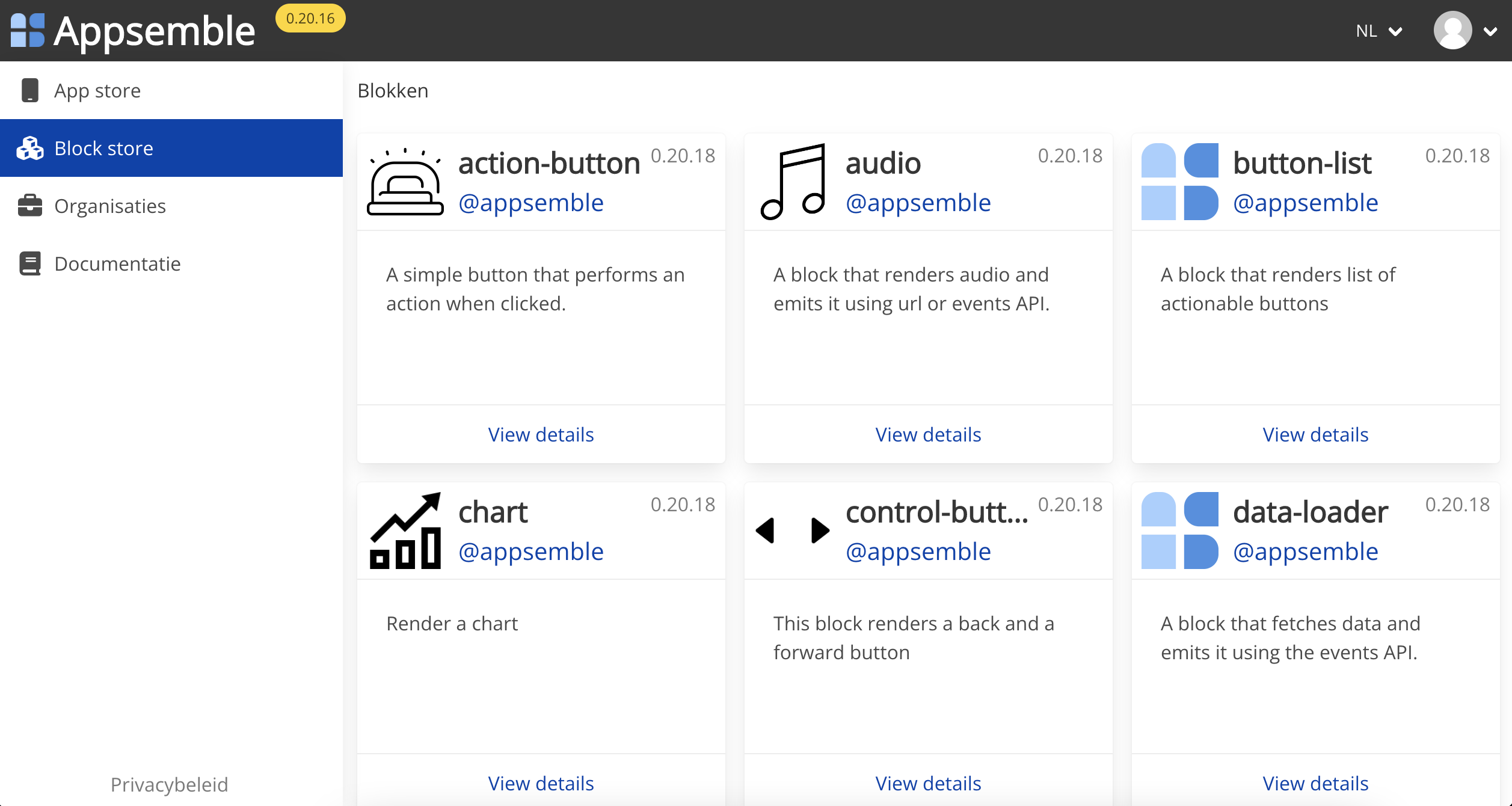Screen dimensions: 1512x806
Task: Click the Blokken breadcrumb
Action: pyautogui.click(x=393, y=90)
